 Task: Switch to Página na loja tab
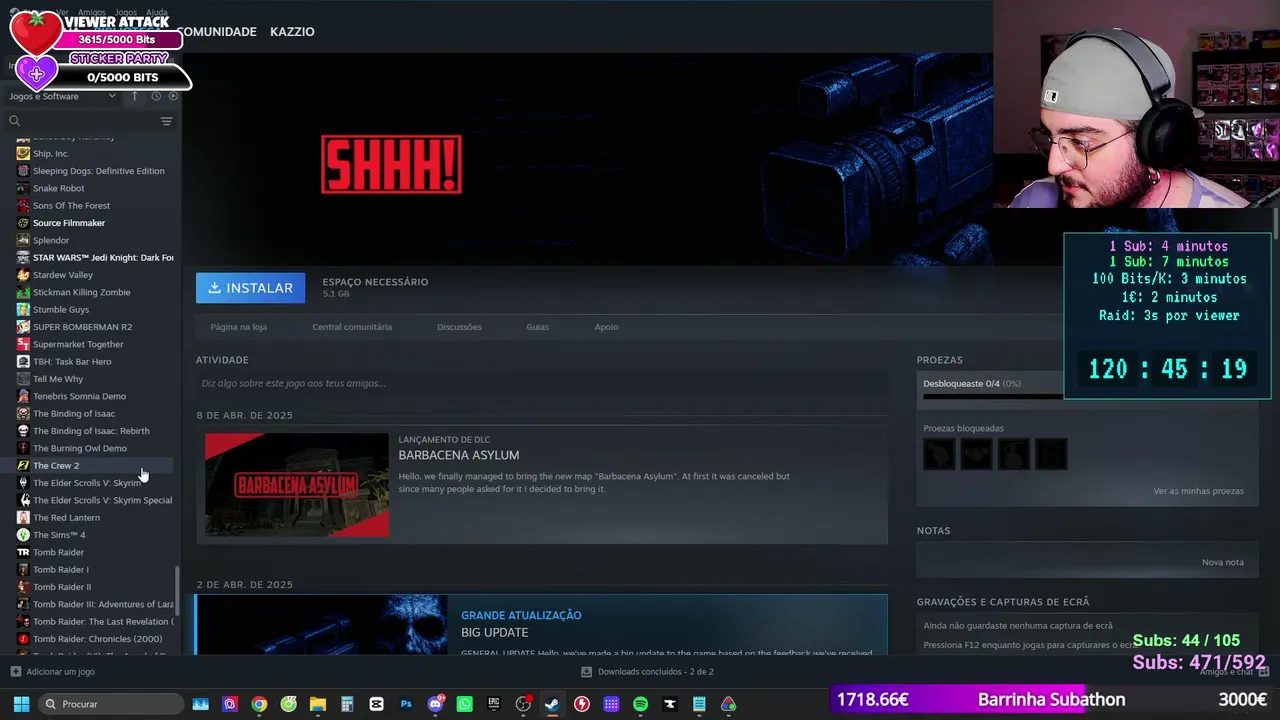tap(238, 327)
